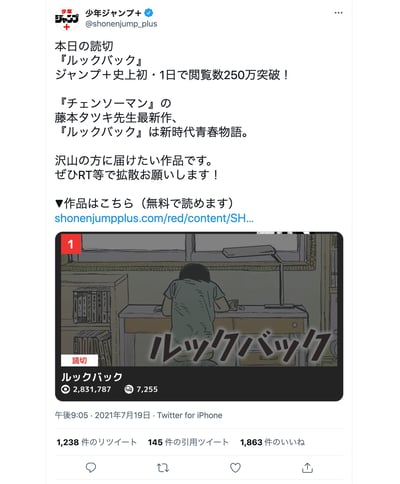This screenshot has width=400, height=484.
Task: Click the comment count icon 7,255
Action: click(141, 389)
